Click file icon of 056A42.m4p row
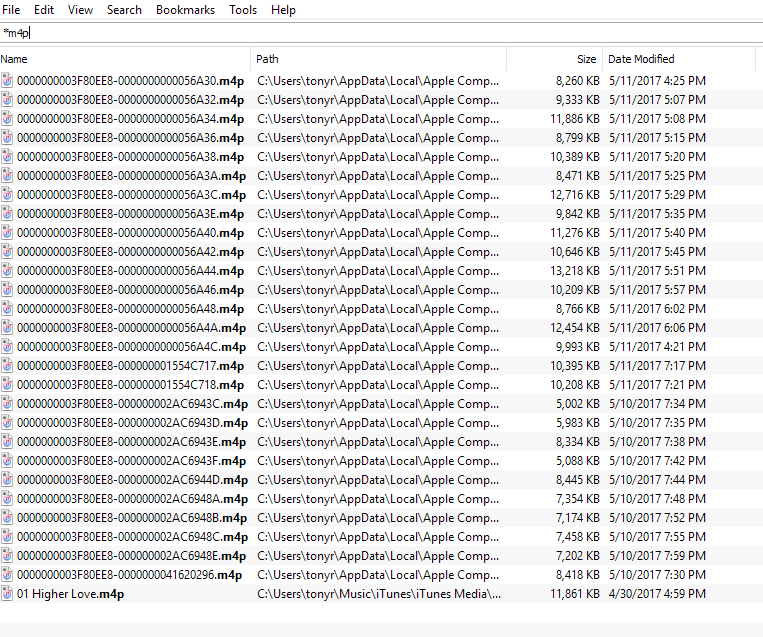The image size is (763, 637). click(x=7, y=252)
